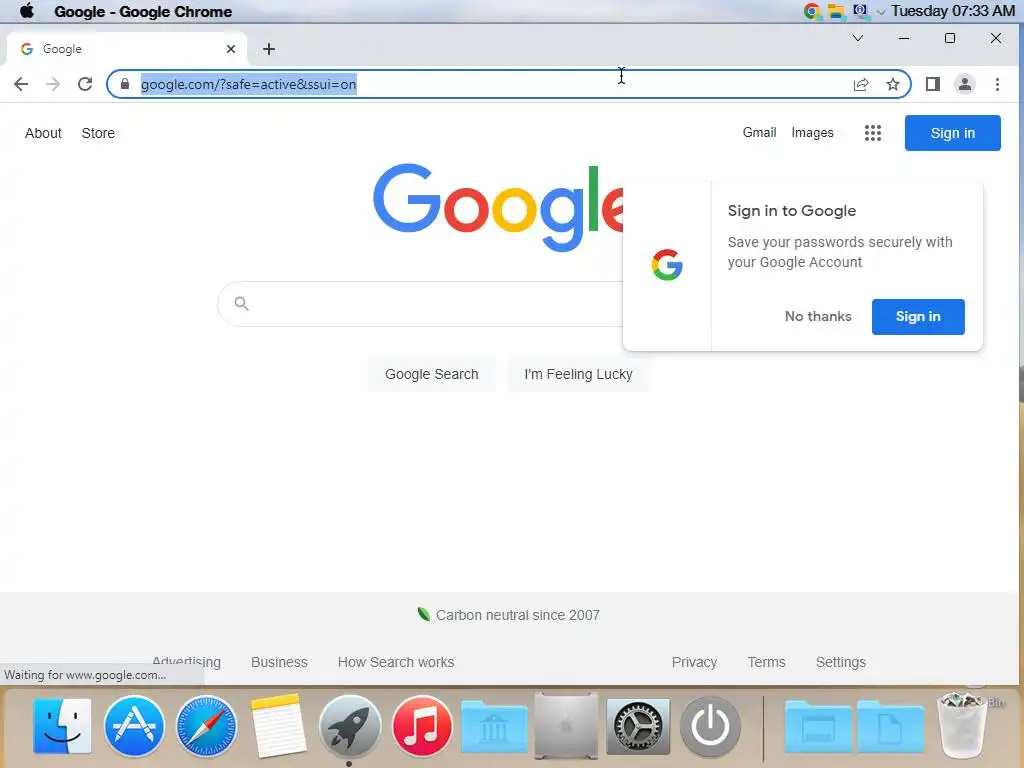1024x768 pixels.
Task: Open the Chrome profile avatar menu
Action: coord(965,84)
